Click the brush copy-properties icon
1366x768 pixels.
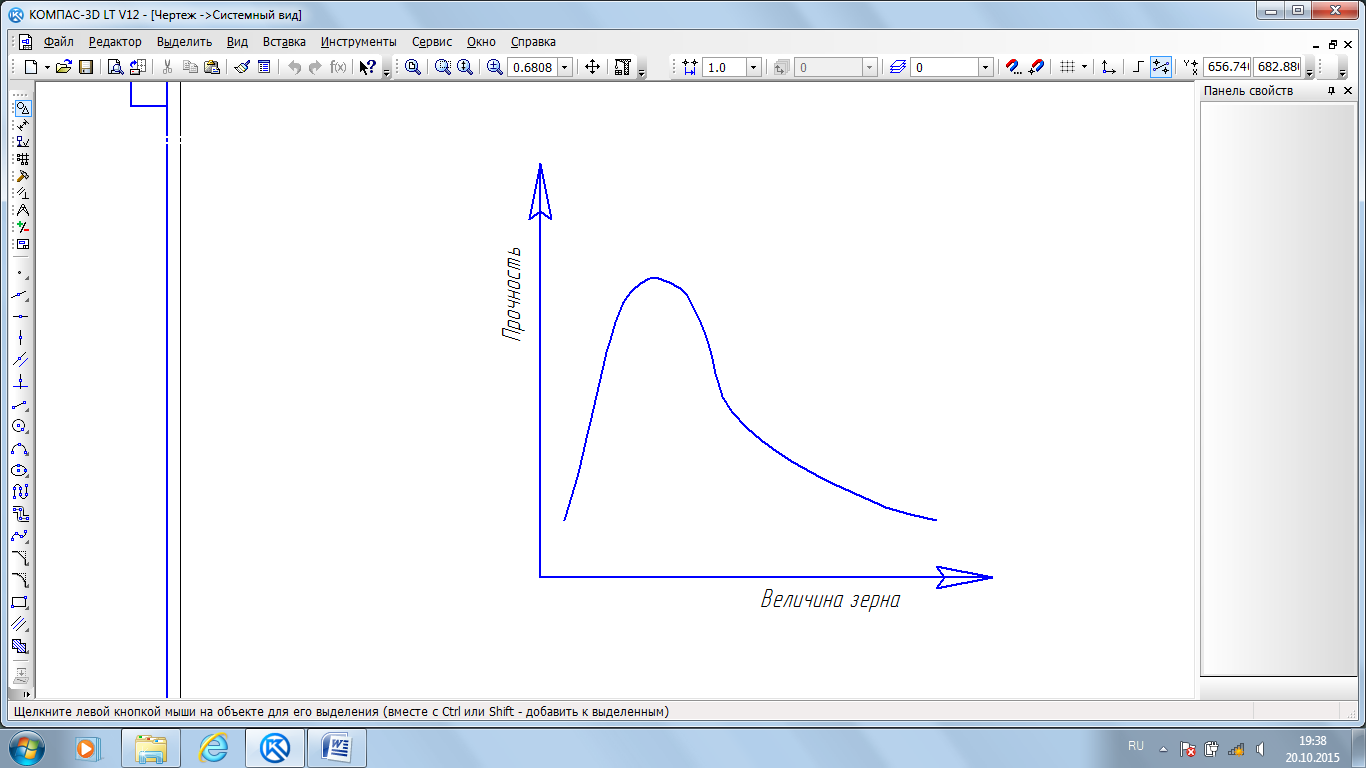[242, 67]
